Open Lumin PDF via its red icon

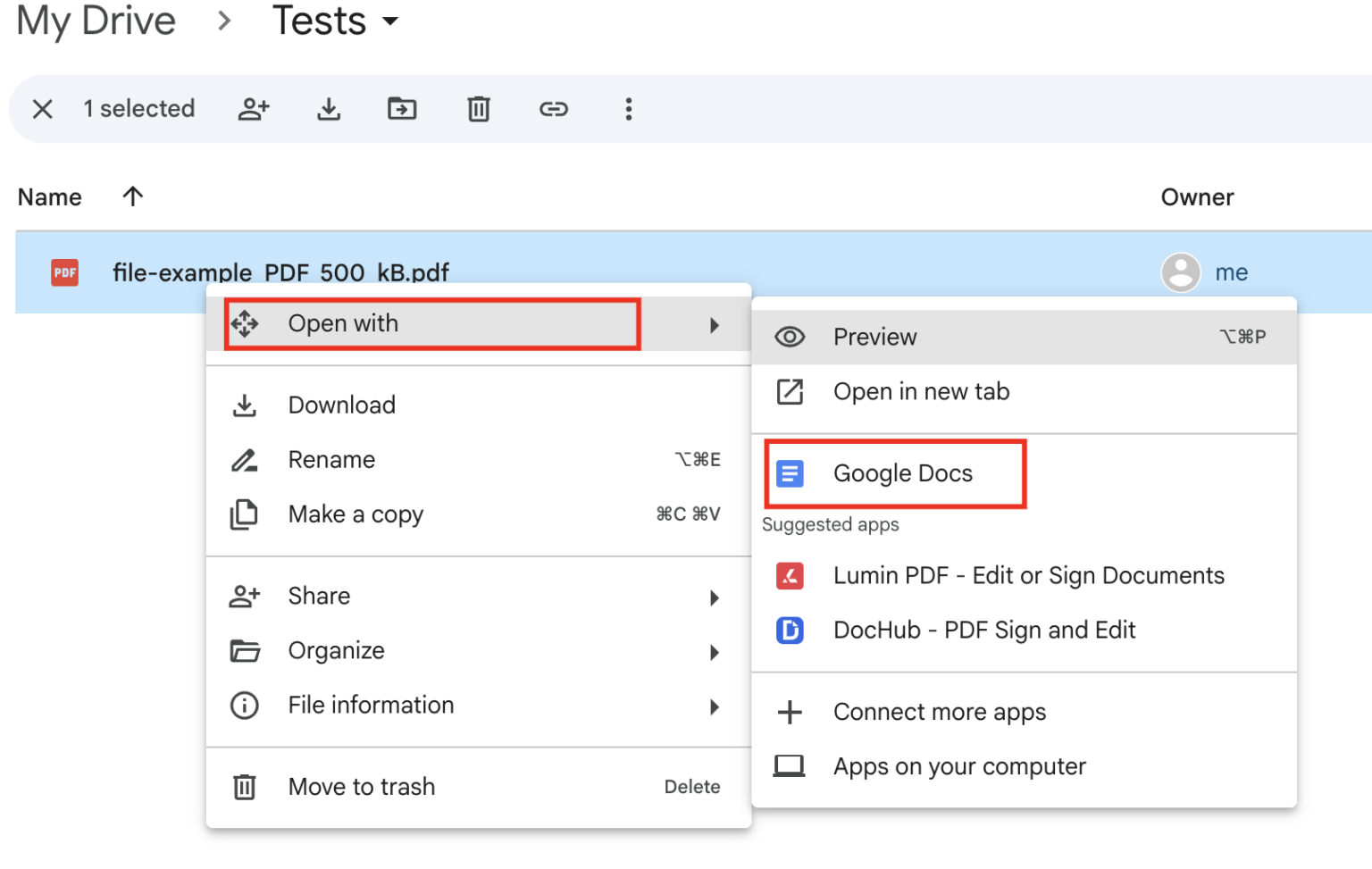tap(790, 576)
